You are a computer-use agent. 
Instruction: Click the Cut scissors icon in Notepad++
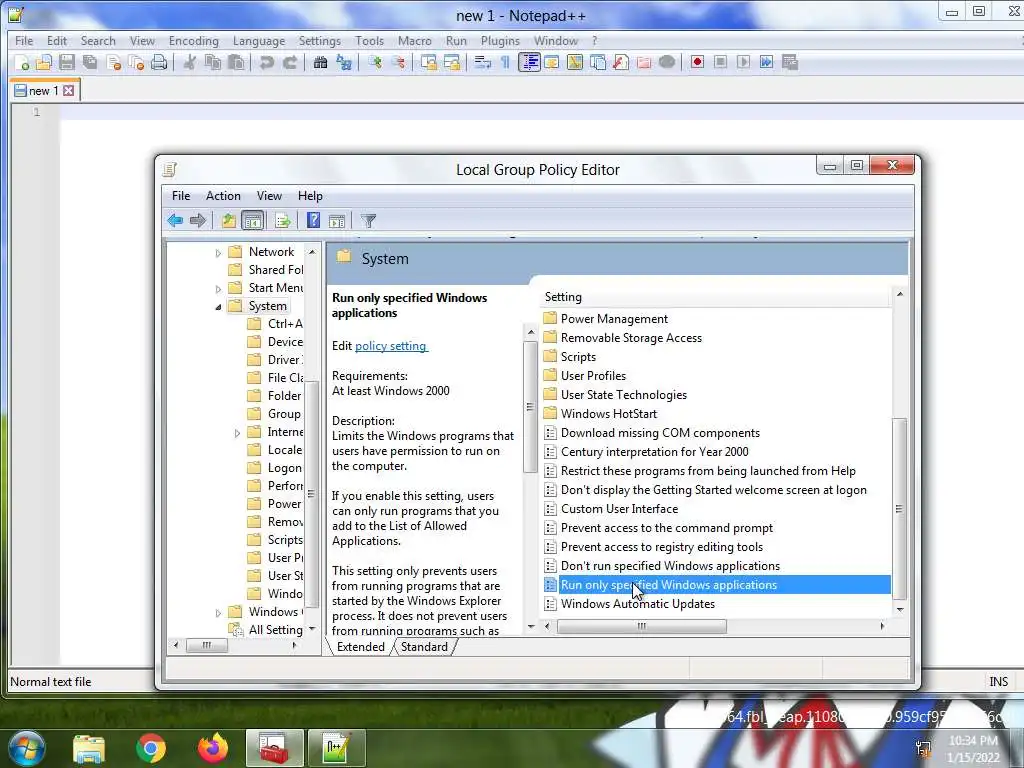click(x=189, y=63)
